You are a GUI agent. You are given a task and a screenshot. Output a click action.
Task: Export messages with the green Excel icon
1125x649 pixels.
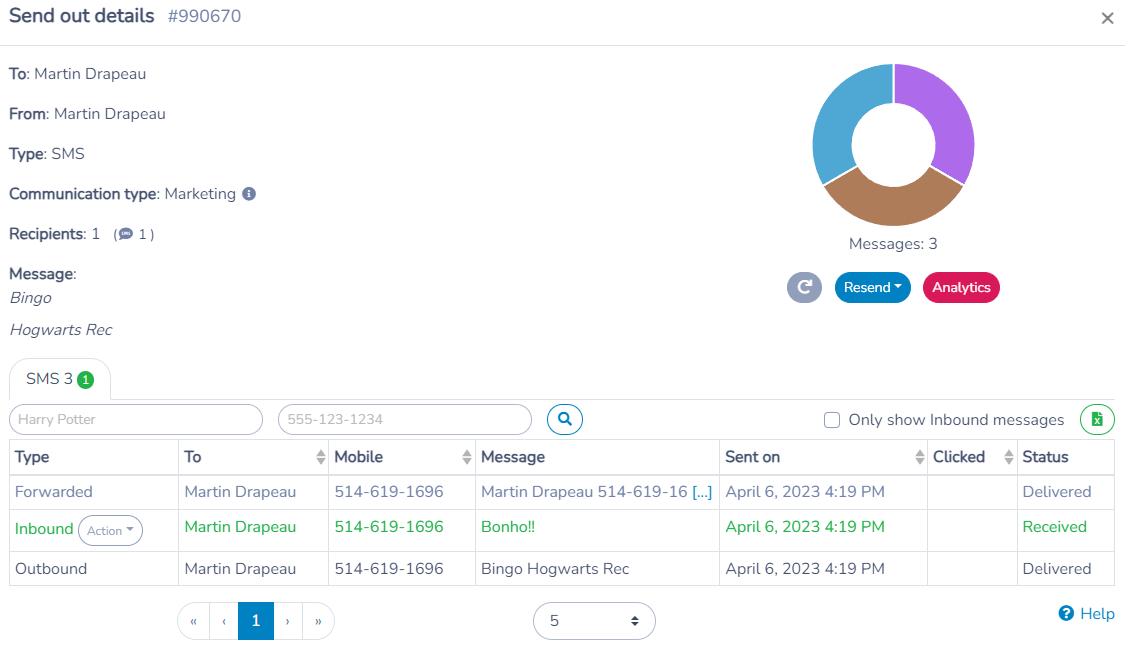1097,420
